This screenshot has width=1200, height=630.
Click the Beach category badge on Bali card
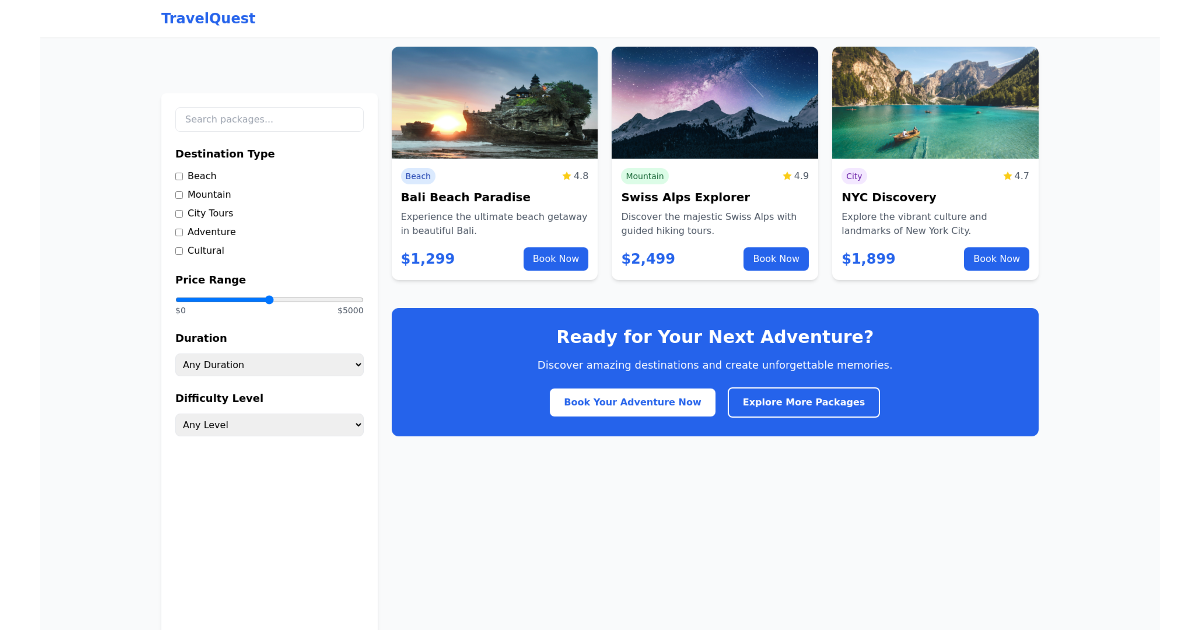[x=417, y=175]
